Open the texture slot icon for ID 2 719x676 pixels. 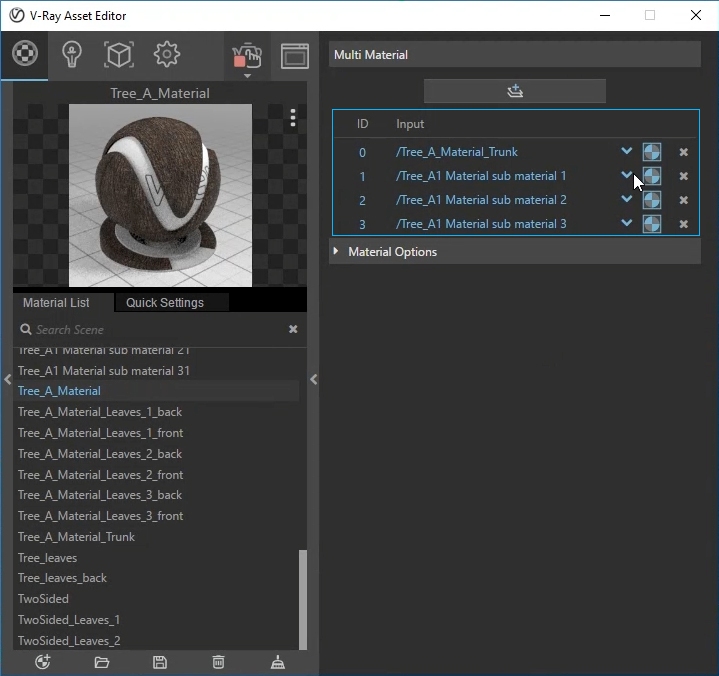pyautogui.click(x=652, y=200)
